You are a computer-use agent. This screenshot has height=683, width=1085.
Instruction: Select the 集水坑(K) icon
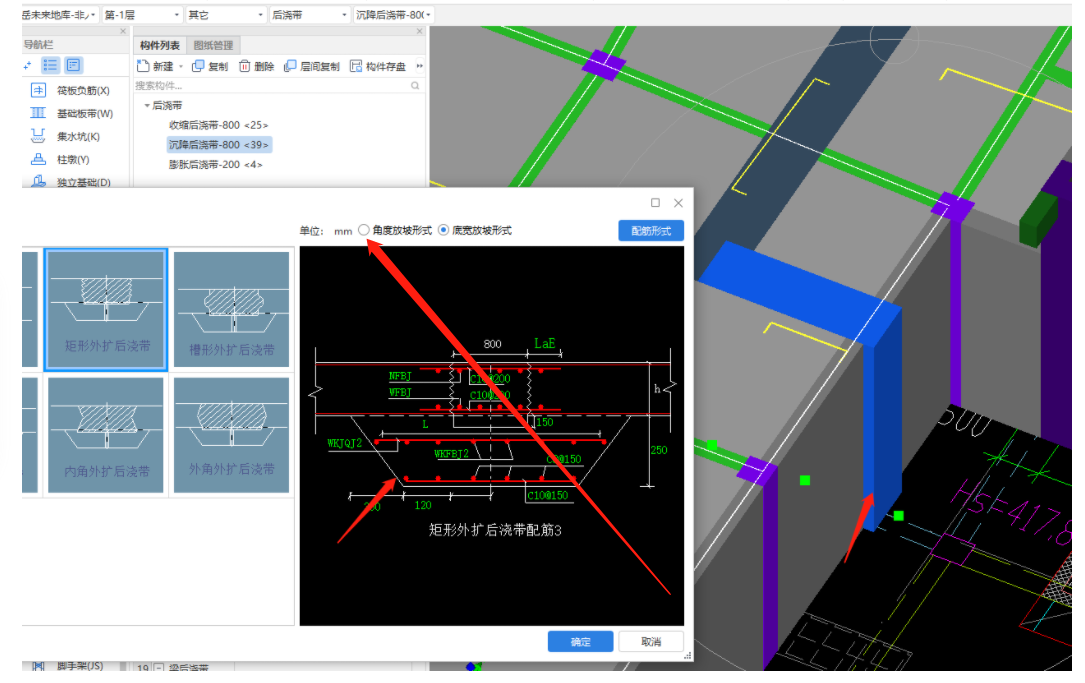click(38, 136)
